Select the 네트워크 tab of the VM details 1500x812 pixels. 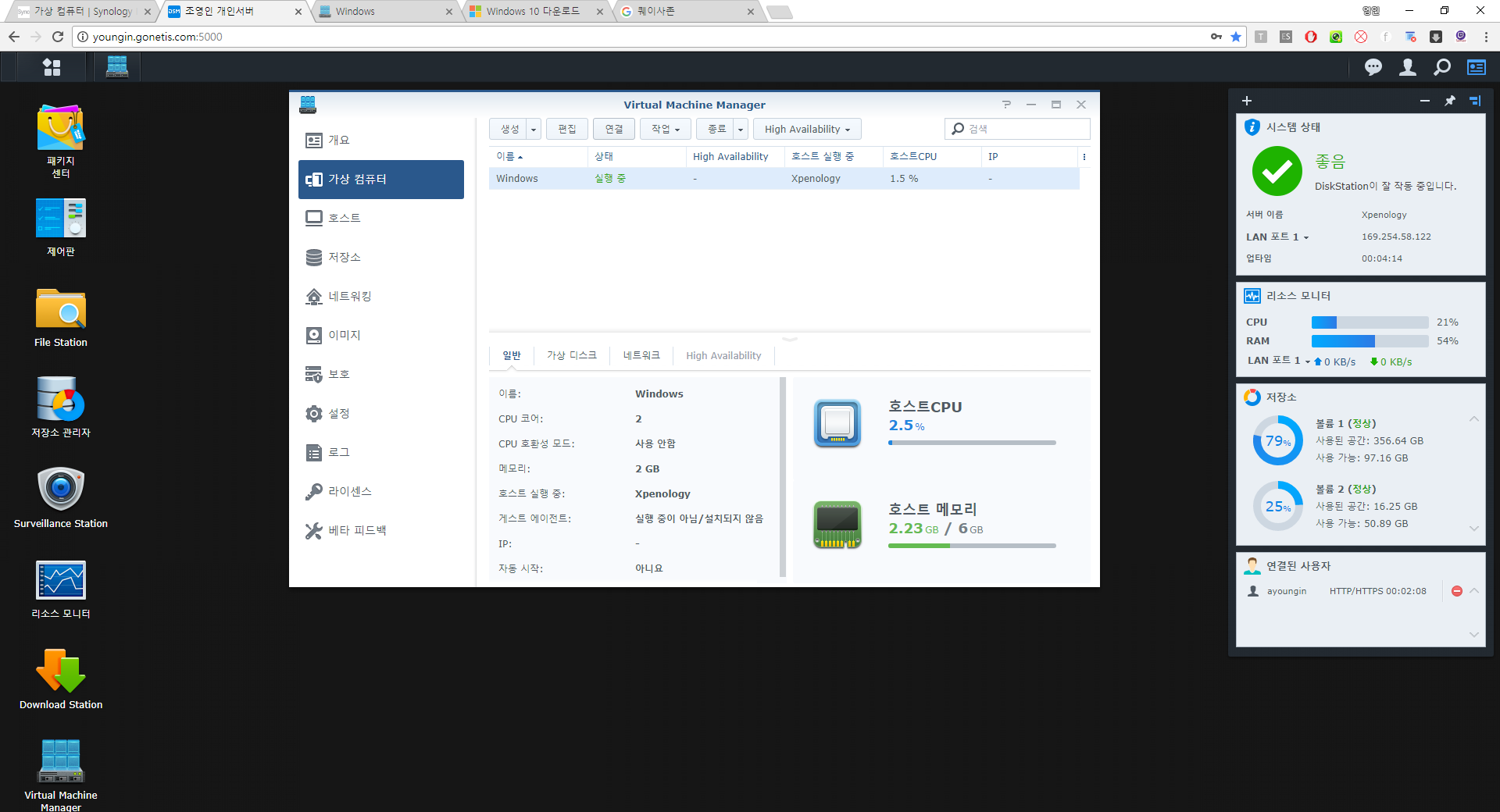[641, 355]
